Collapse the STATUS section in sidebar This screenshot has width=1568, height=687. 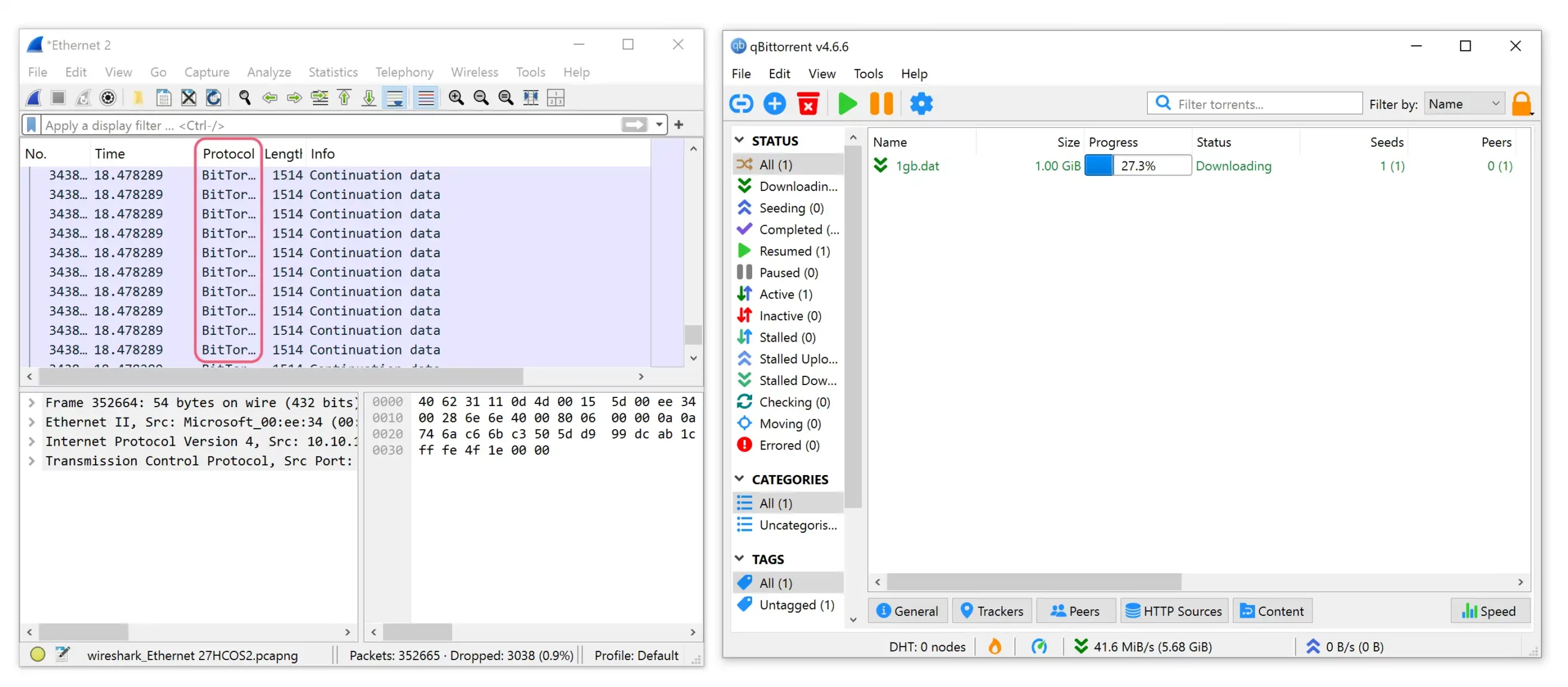tap(739, 140)
